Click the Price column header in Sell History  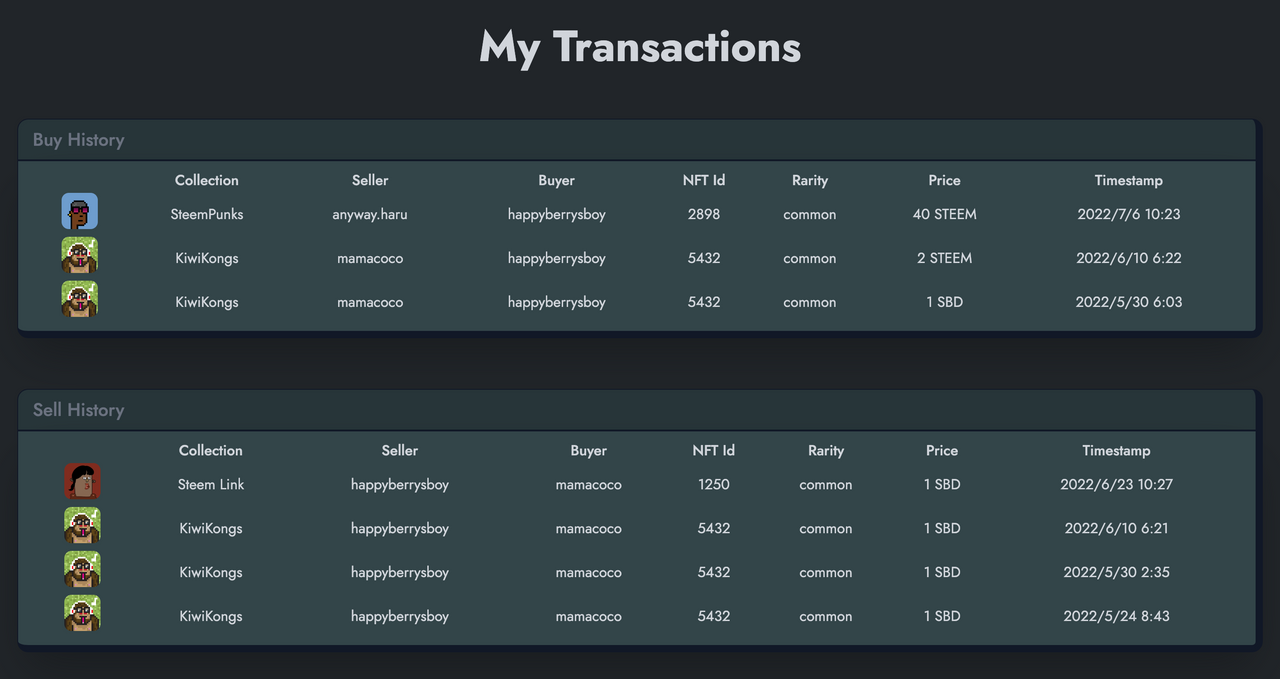click(x=942, y=450)
